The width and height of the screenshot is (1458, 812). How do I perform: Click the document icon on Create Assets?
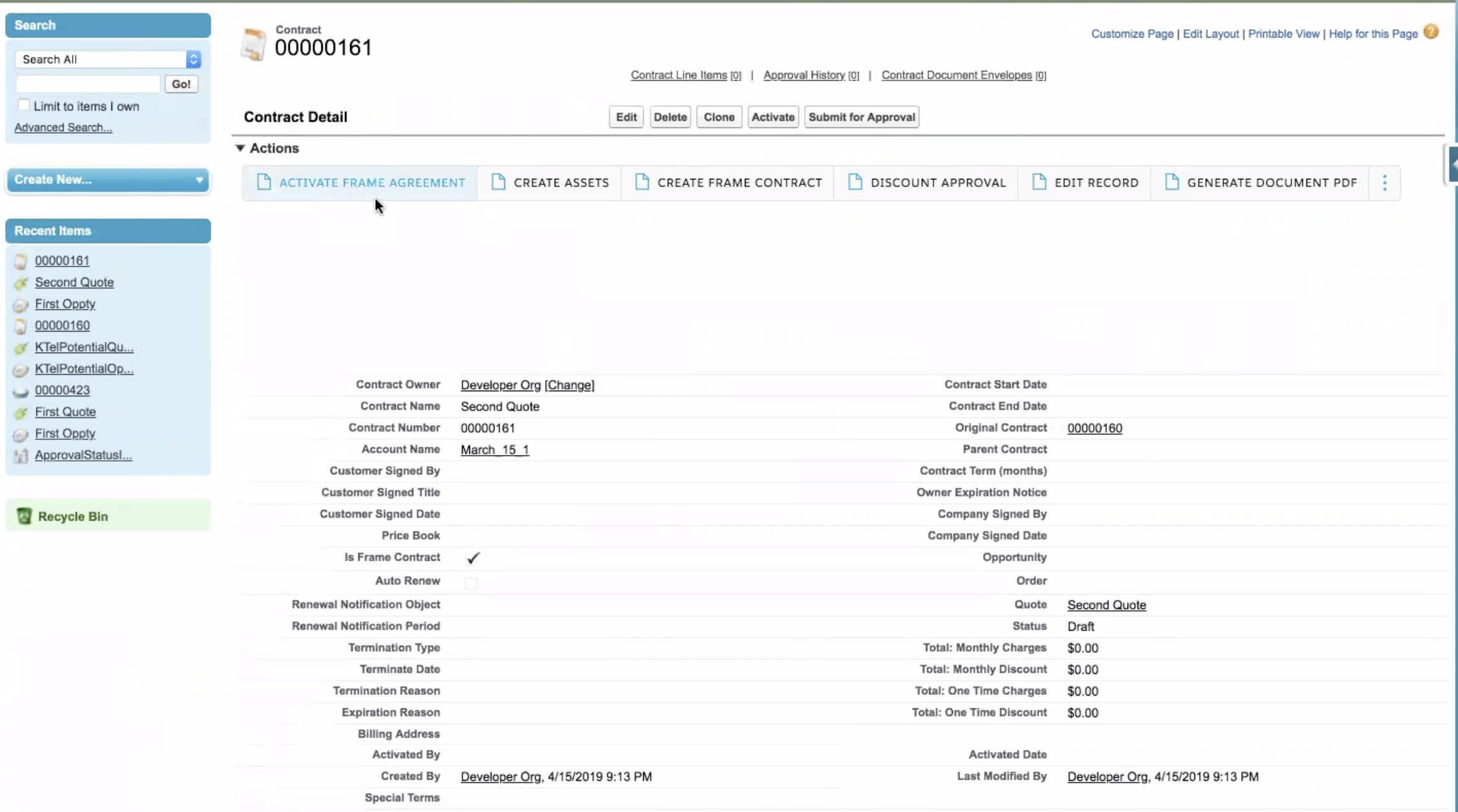[x=498, y=182]
